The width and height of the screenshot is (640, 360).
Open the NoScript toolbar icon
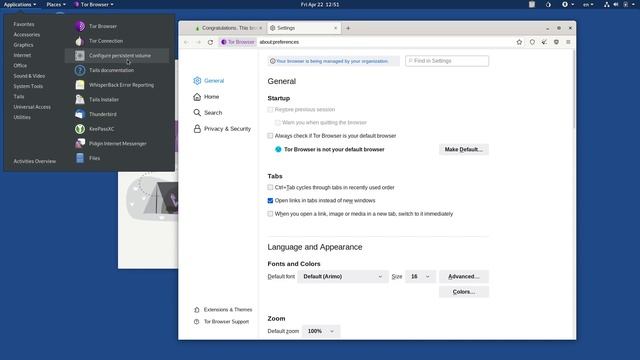(556, 42)
